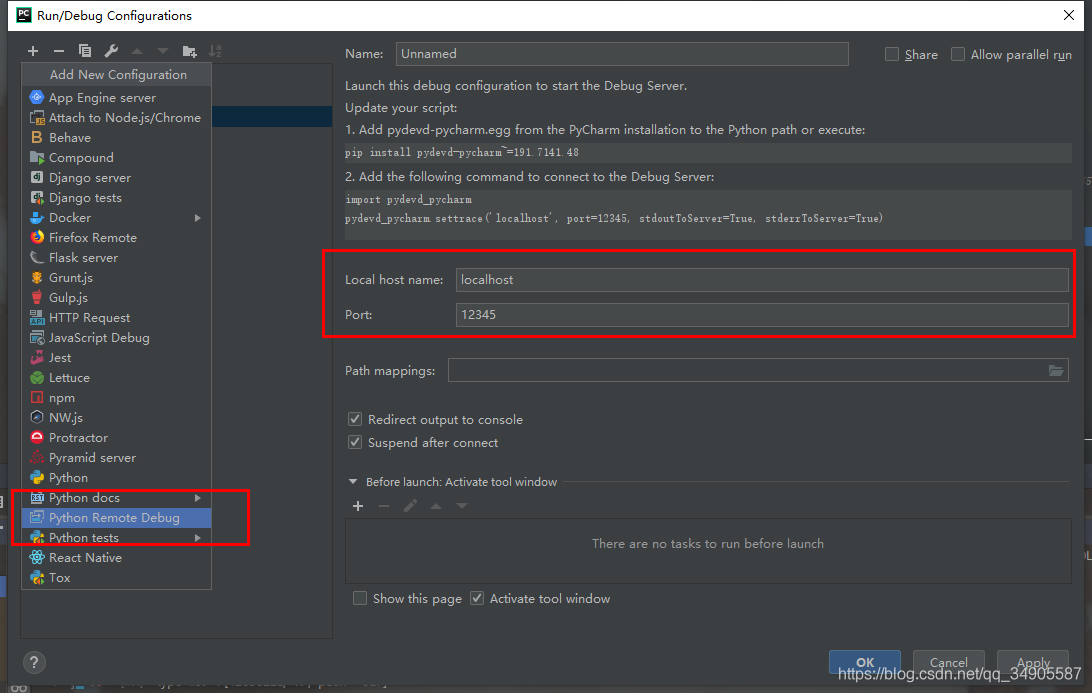1092x693 pixels.
Task: Collapse the Before launch section
Action: point(353,482)
